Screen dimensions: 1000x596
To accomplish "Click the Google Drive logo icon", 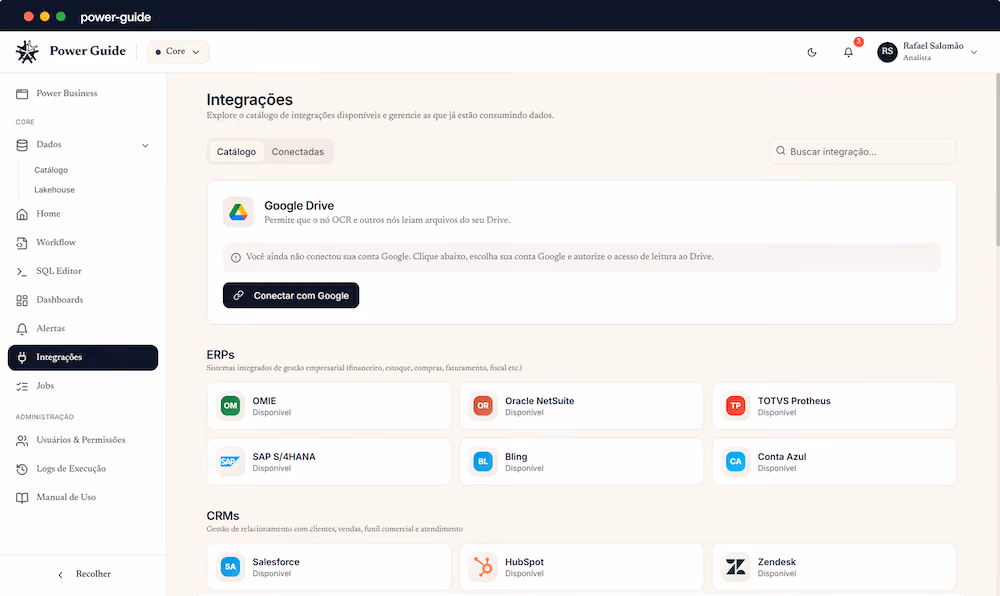I will [239, 212].
